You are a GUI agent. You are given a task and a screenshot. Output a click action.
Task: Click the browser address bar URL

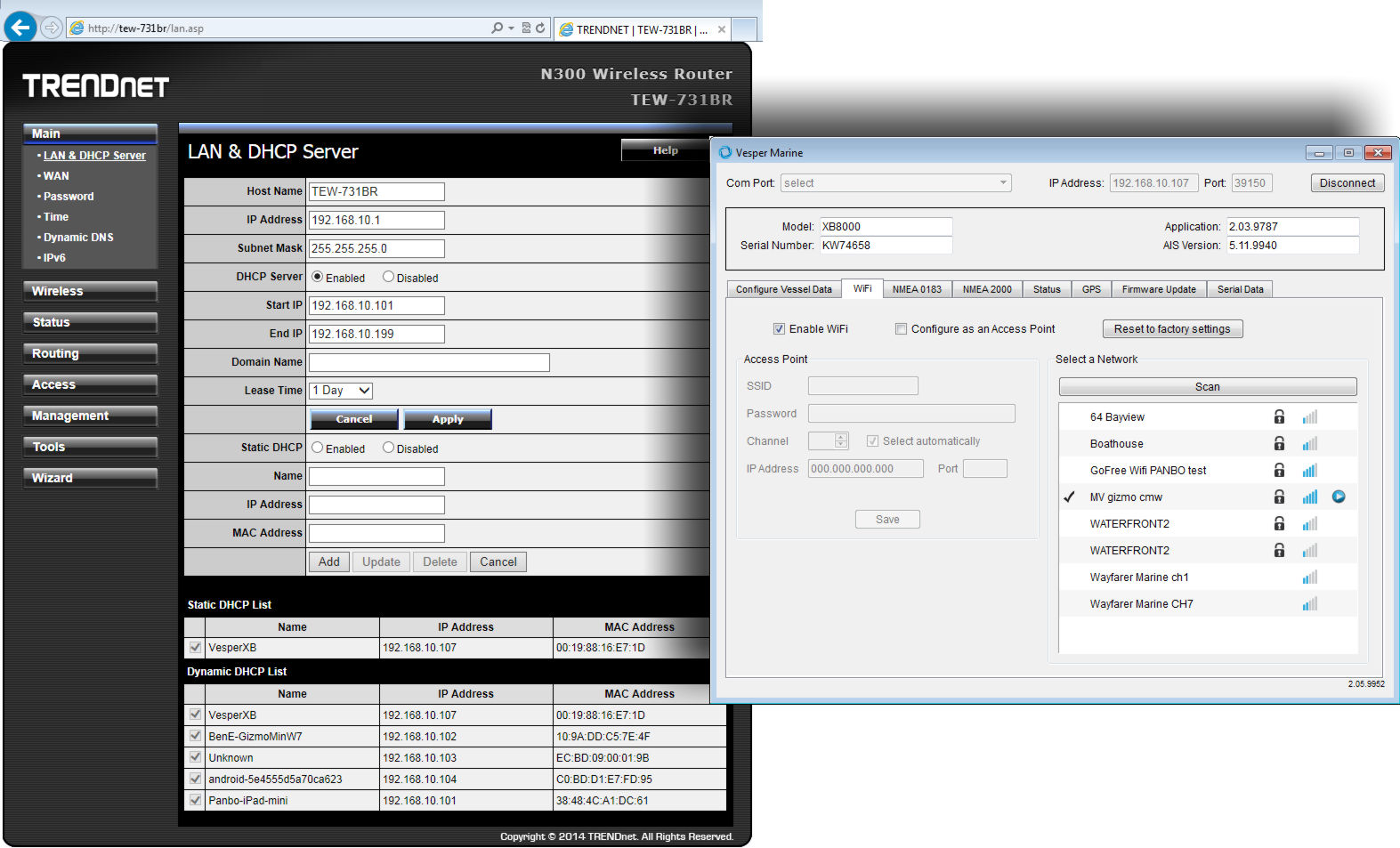[x=146, y=28]
